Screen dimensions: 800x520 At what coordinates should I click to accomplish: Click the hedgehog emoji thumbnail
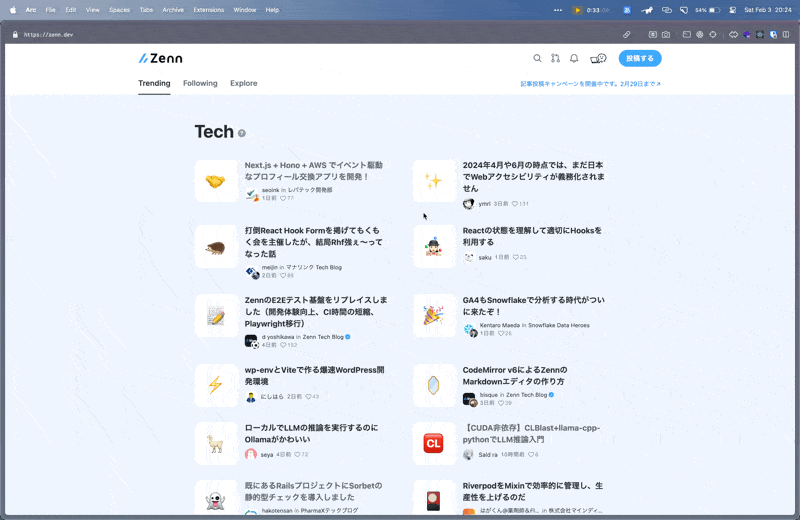(x=216, y=246)
